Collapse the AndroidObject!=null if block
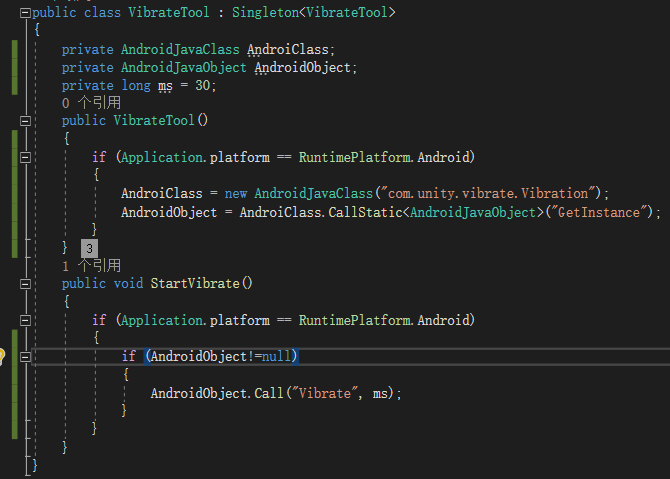The height and width of the screenshot is (479, 670). 26,356
